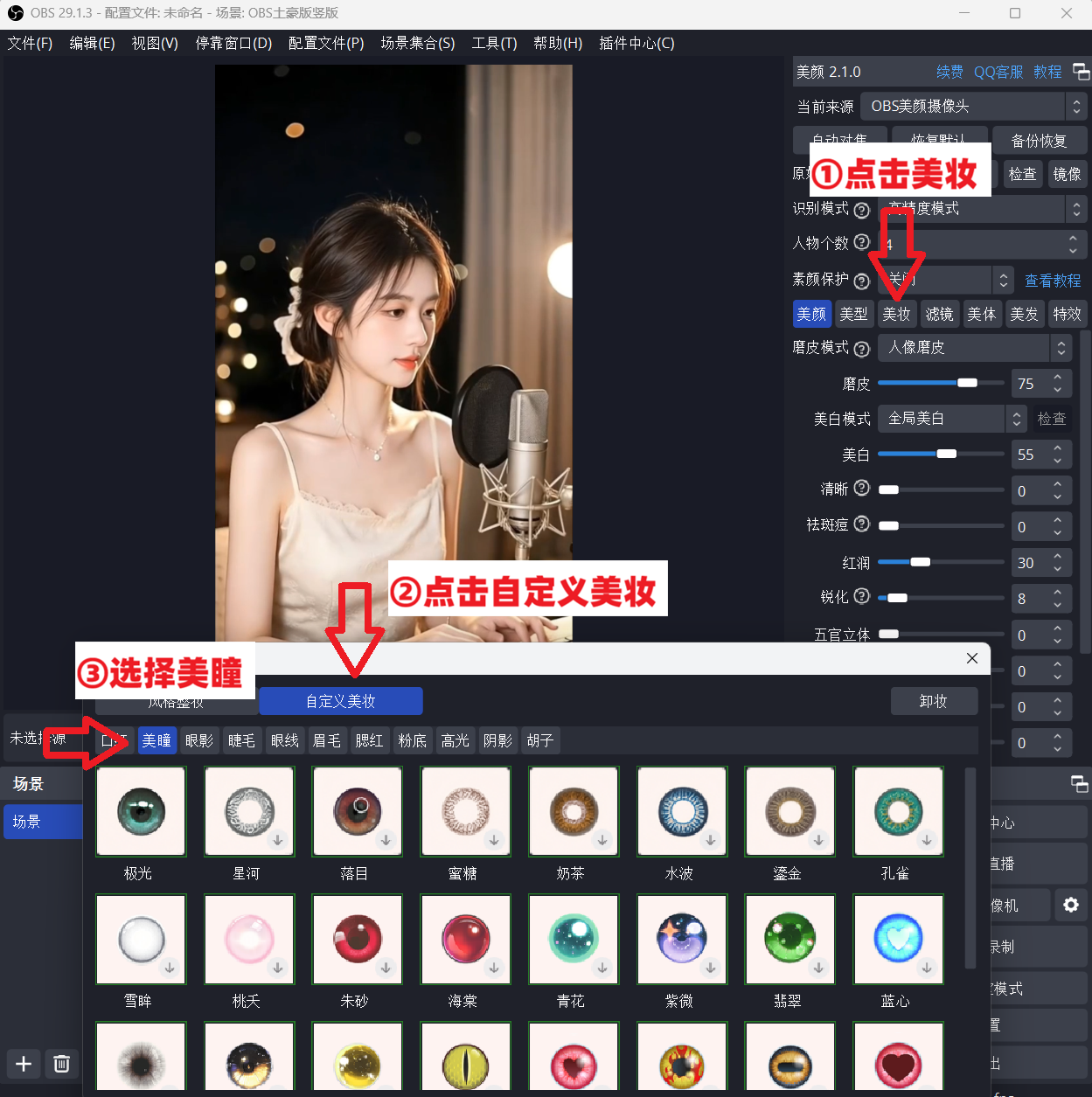Image resolution: width=1092 pixels, height=1097 pixels.
Task: Select the 海棠 contact lens thumbnail
Action: coord(465,940)
